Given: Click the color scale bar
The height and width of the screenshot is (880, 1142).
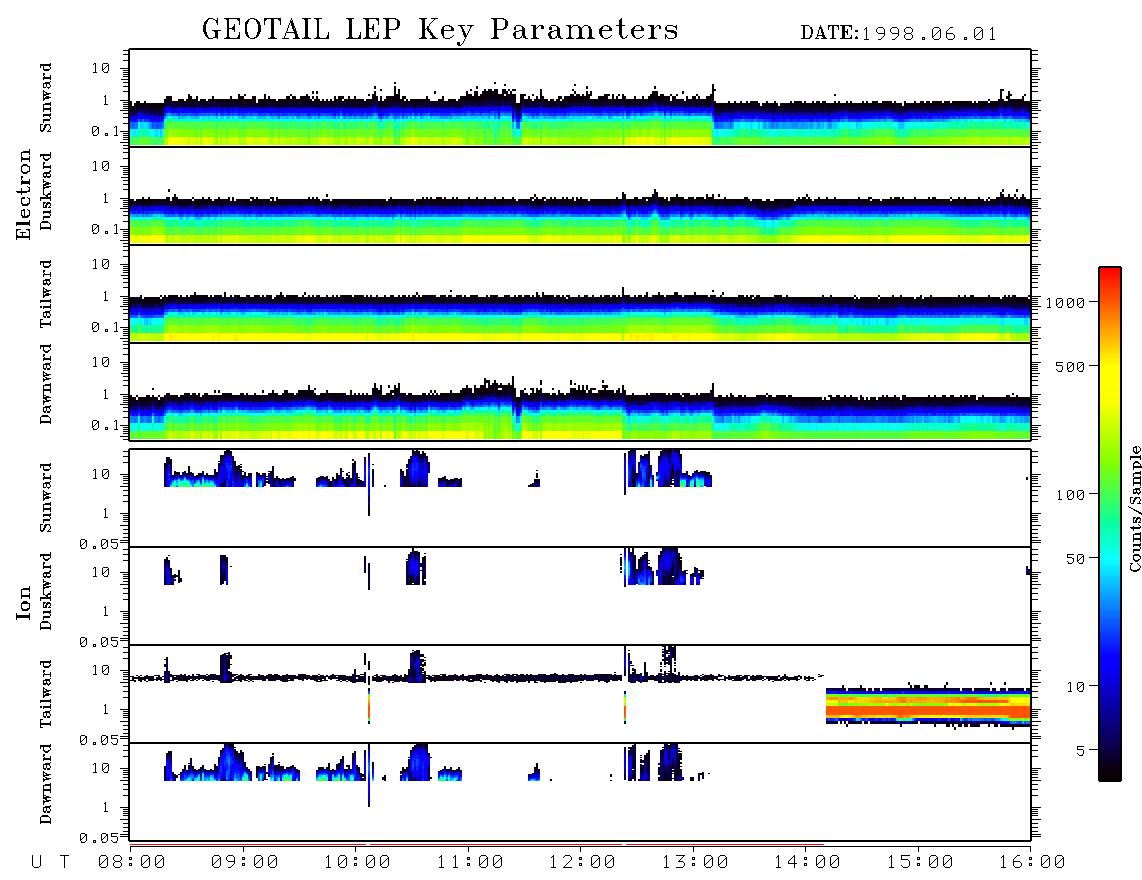Looking at the screenshot, I should click(x=1109, y=524).
